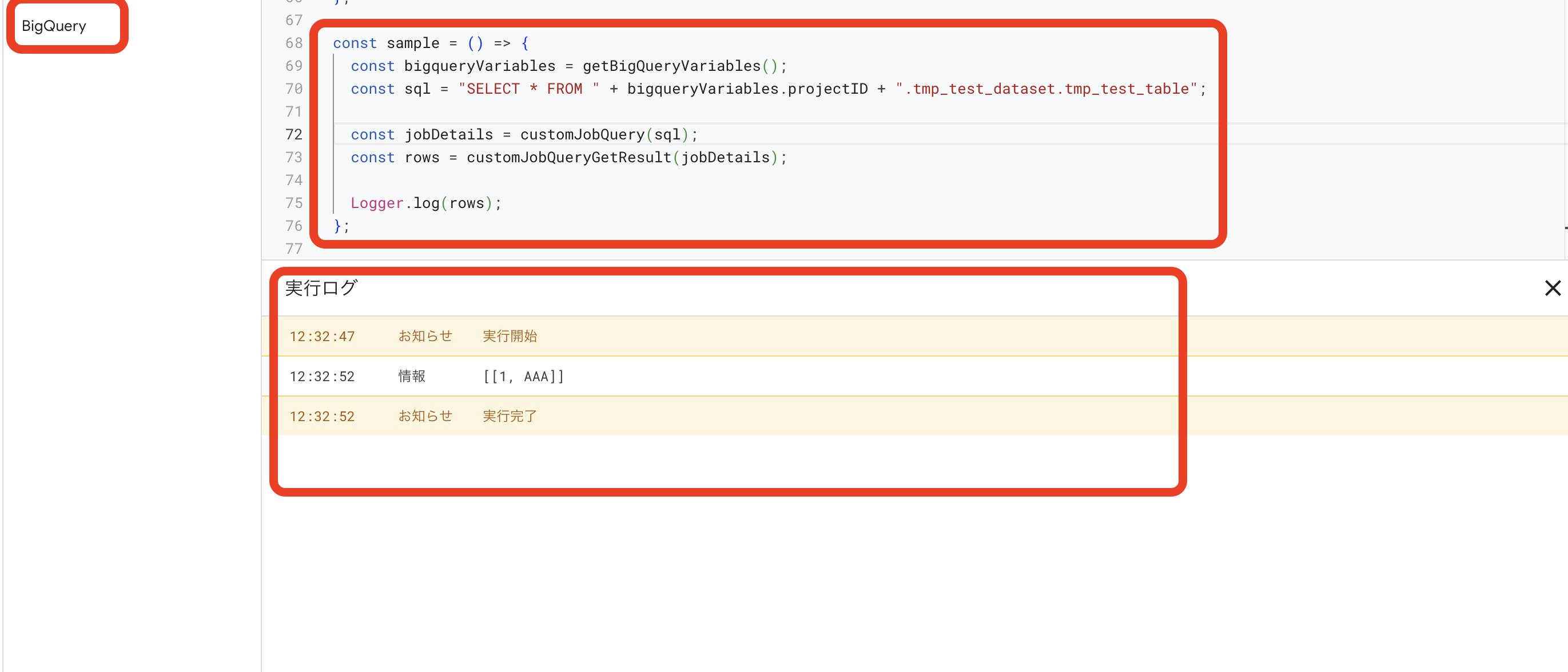The width and height of the screenshot is (1568, 672).
Task: Click the 実行ログ panel title
Action: pos(321,288)
